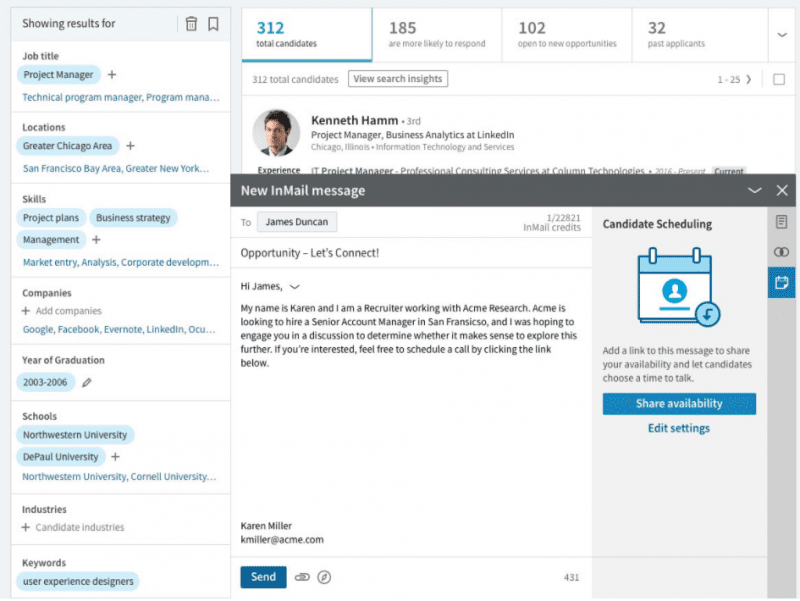Click the overlapping circles icon in sidebar
The width and height of the screenshot is (800, 601).
tap(782, 252)
